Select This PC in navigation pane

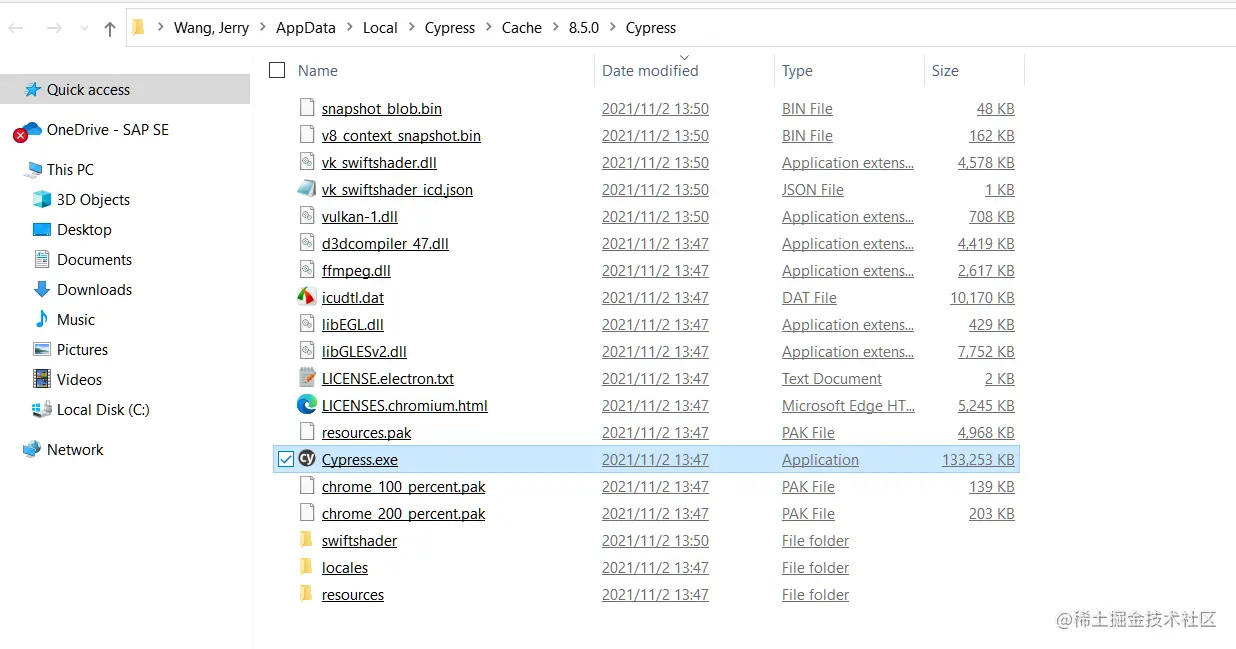click(70, 169)
